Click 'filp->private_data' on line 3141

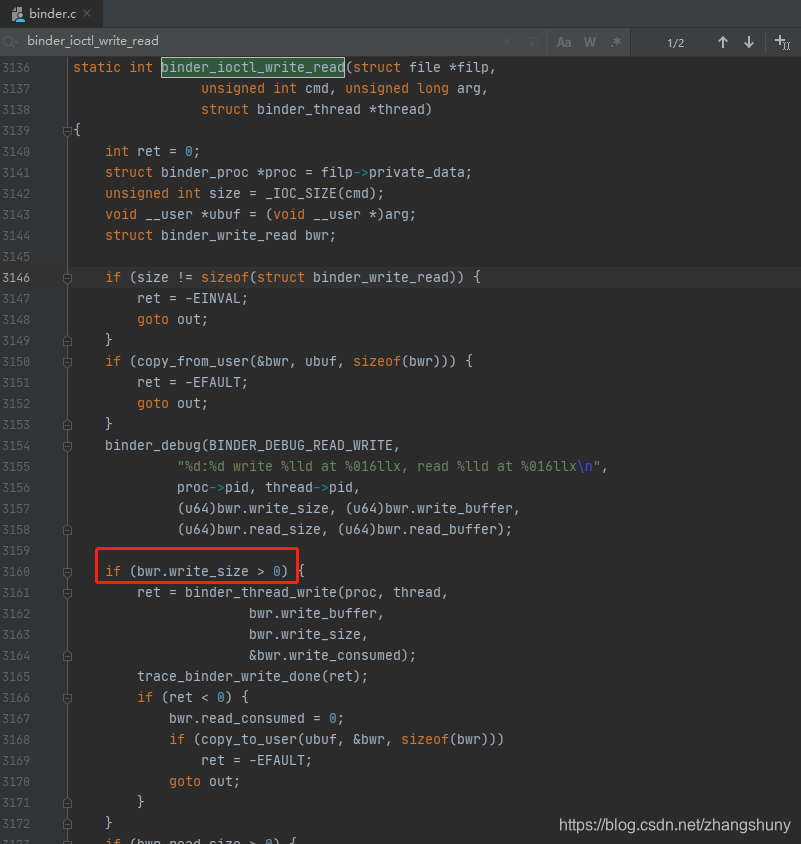(395, 172)
